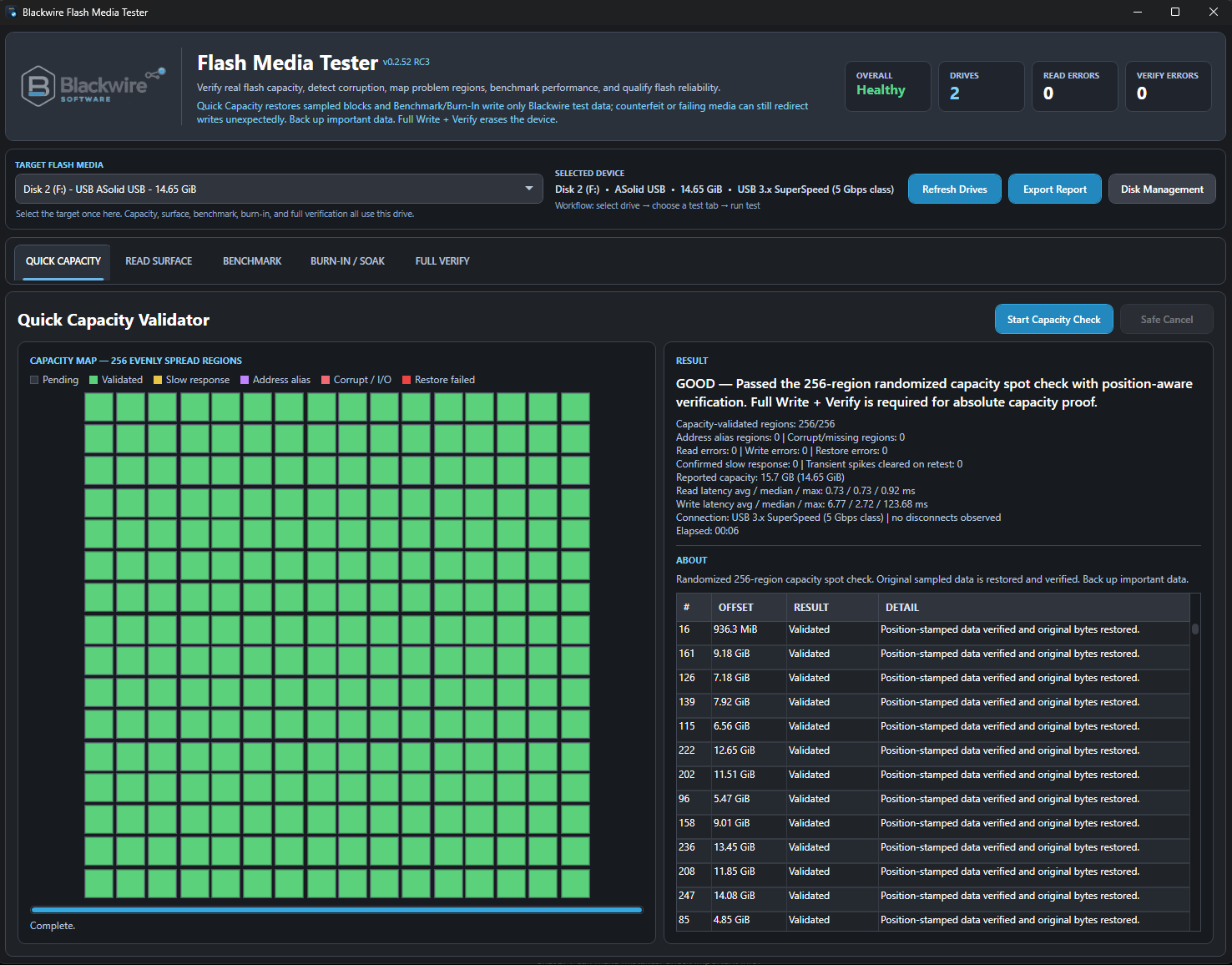
Task: Switch to the Quick Capacity tab
Action: tap(63, 261)
